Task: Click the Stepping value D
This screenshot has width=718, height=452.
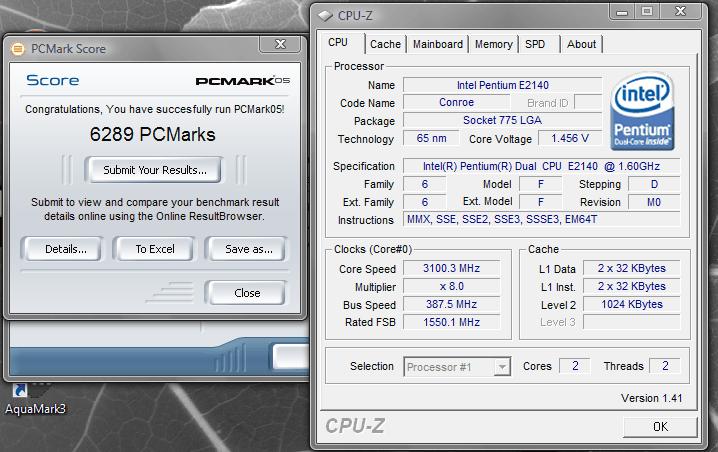Action: tap(654, 184)
